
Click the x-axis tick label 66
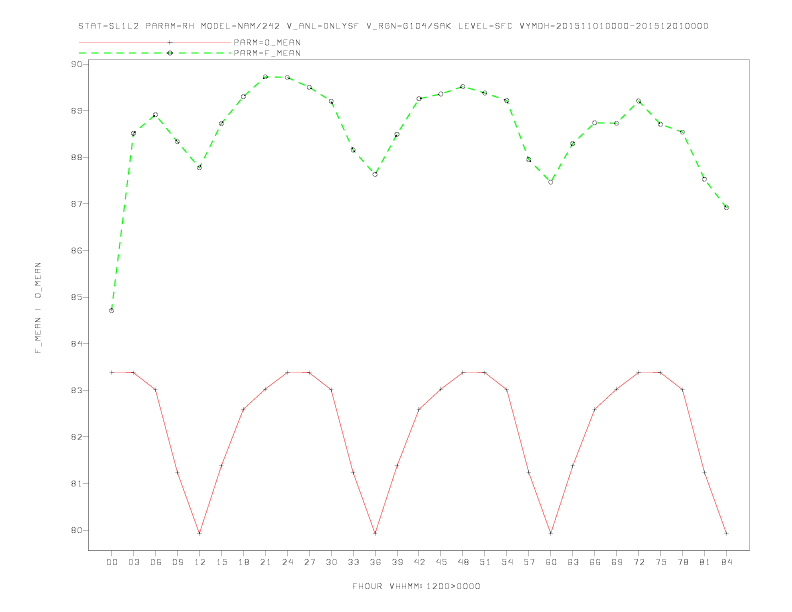[x=595, y=562]
